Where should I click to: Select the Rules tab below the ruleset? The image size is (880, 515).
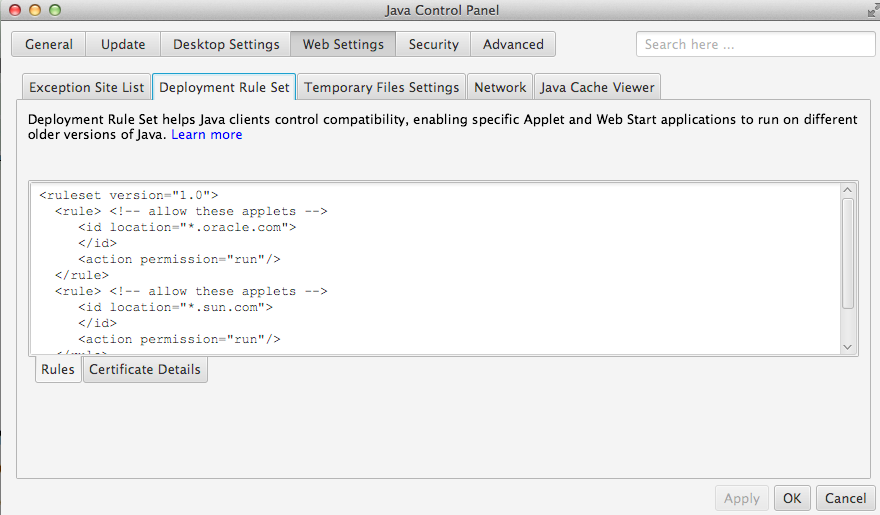click(58, 370)
